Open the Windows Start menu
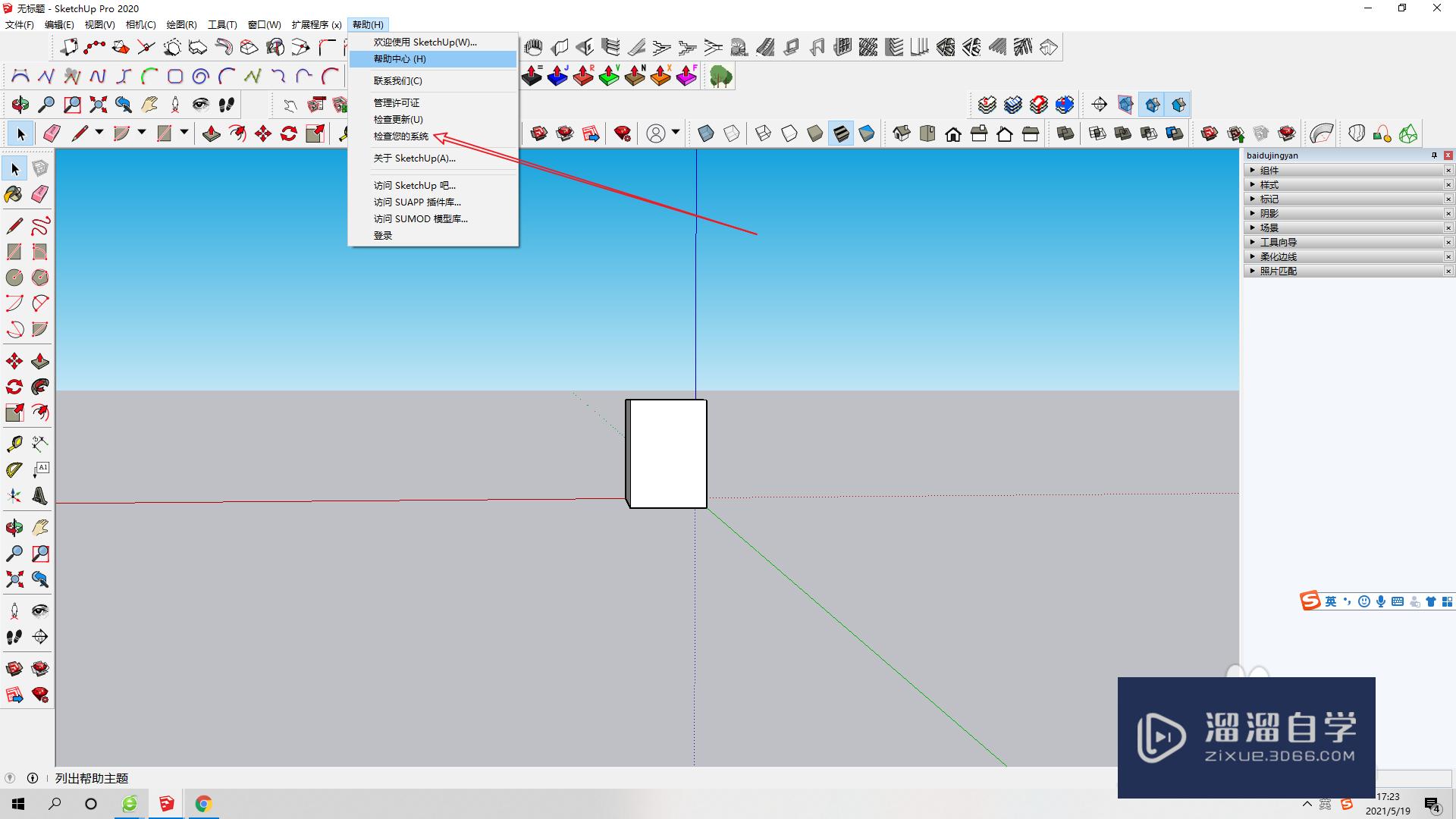 pos(18,804)
